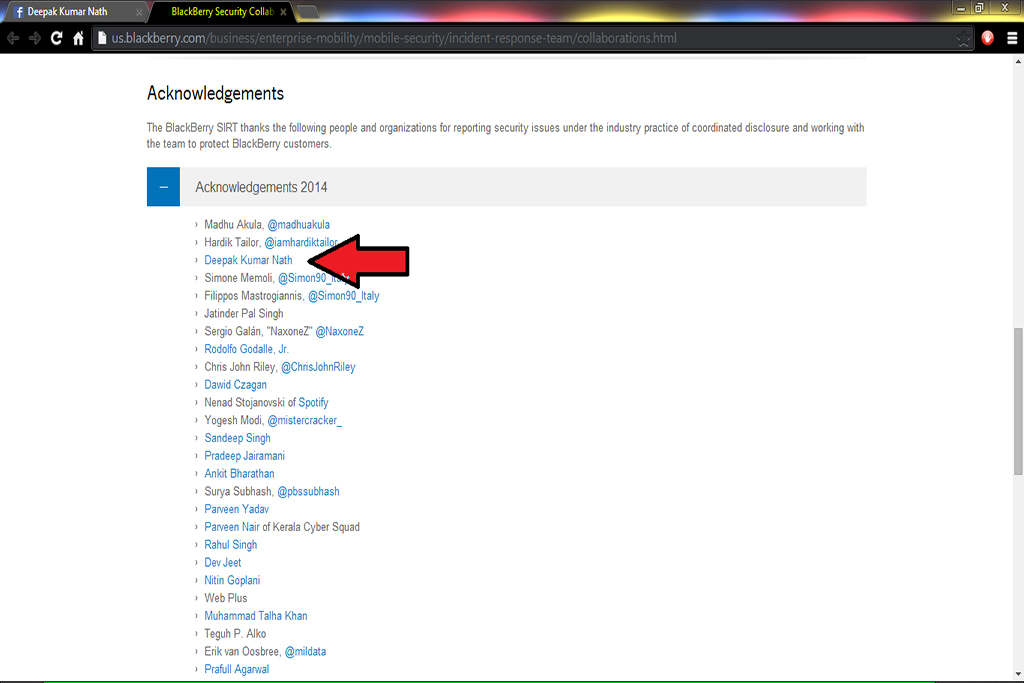Open the Rodolfo Godalle, Jr. link

[246, 349]
